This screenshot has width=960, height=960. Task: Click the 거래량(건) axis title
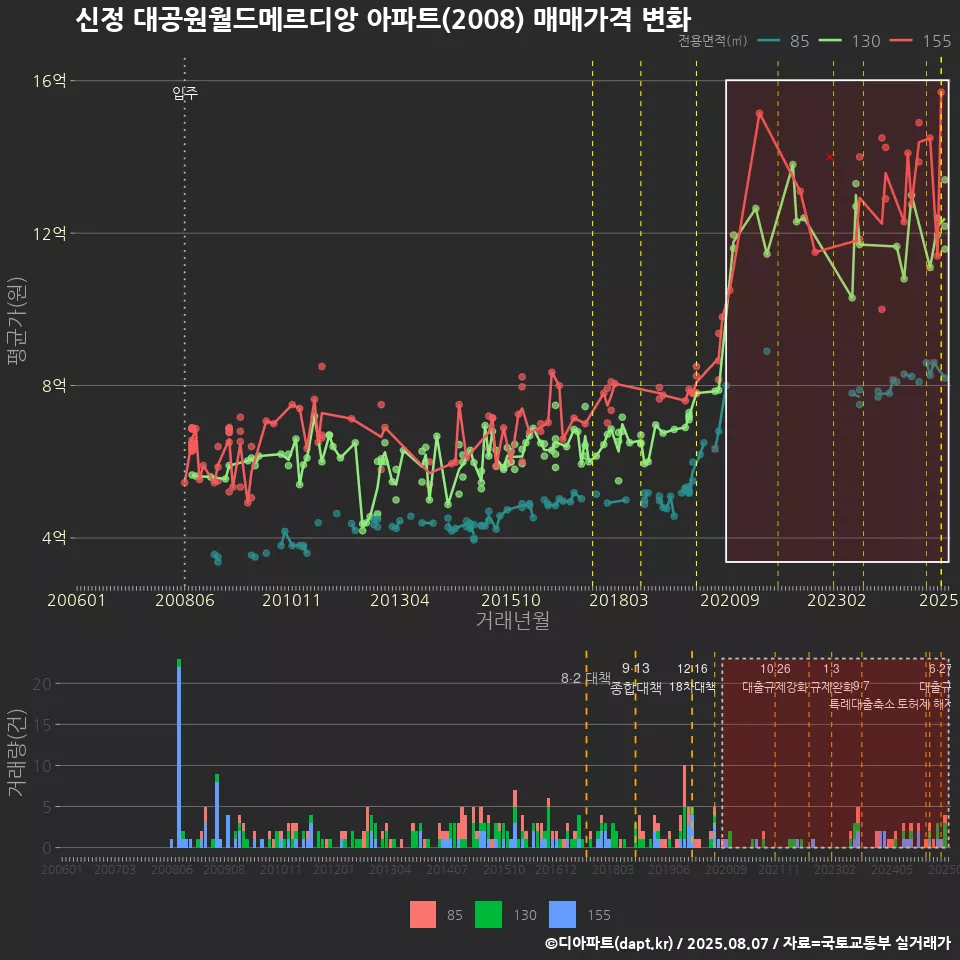(x=17, y=753)
